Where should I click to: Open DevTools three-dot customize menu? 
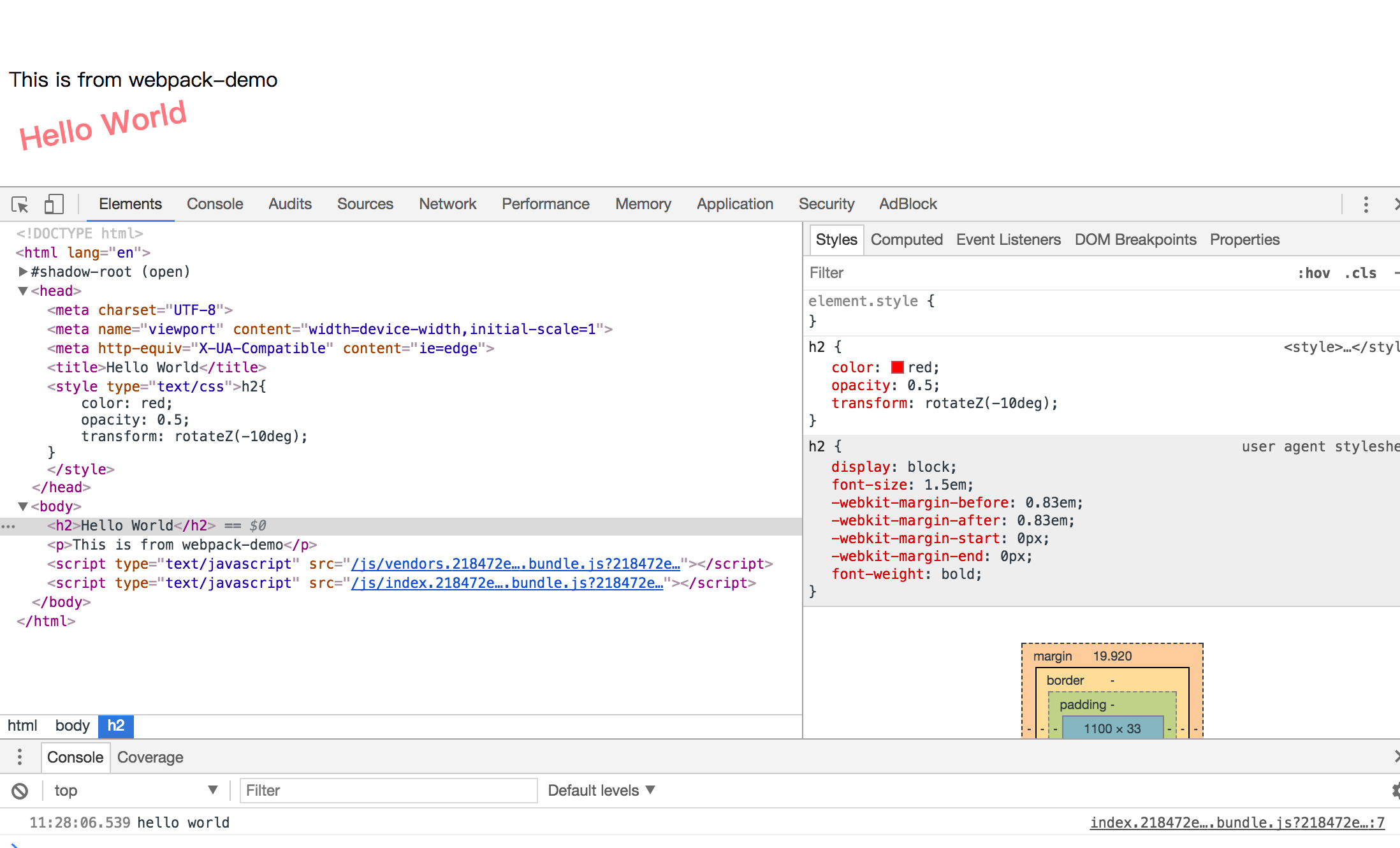click(1366, 205)
